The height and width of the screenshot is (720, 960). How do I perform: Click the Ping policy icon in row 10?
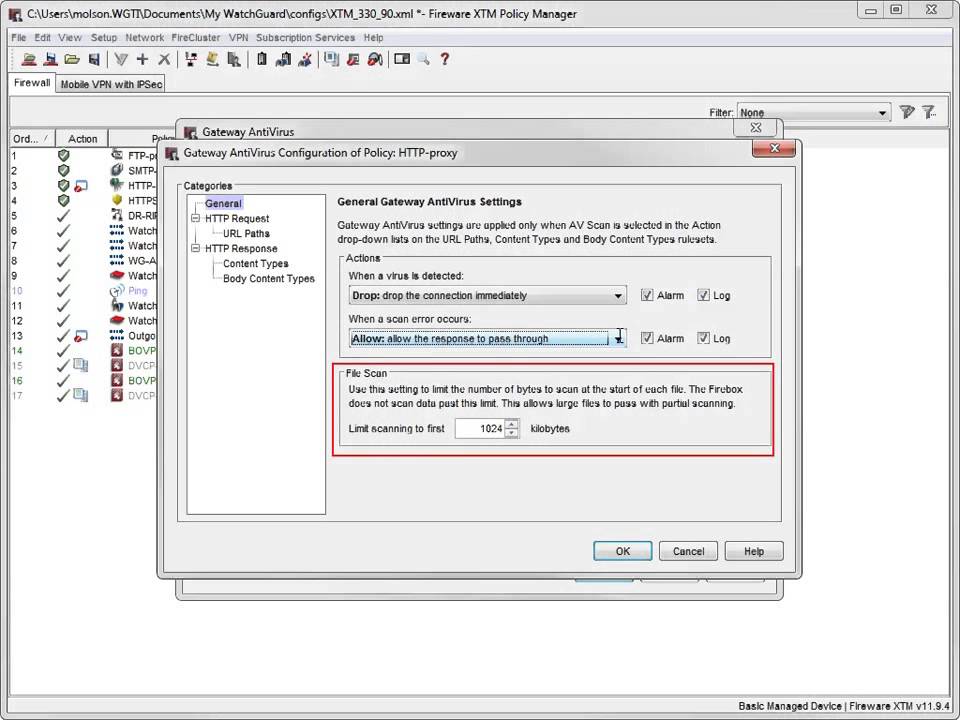117,290
